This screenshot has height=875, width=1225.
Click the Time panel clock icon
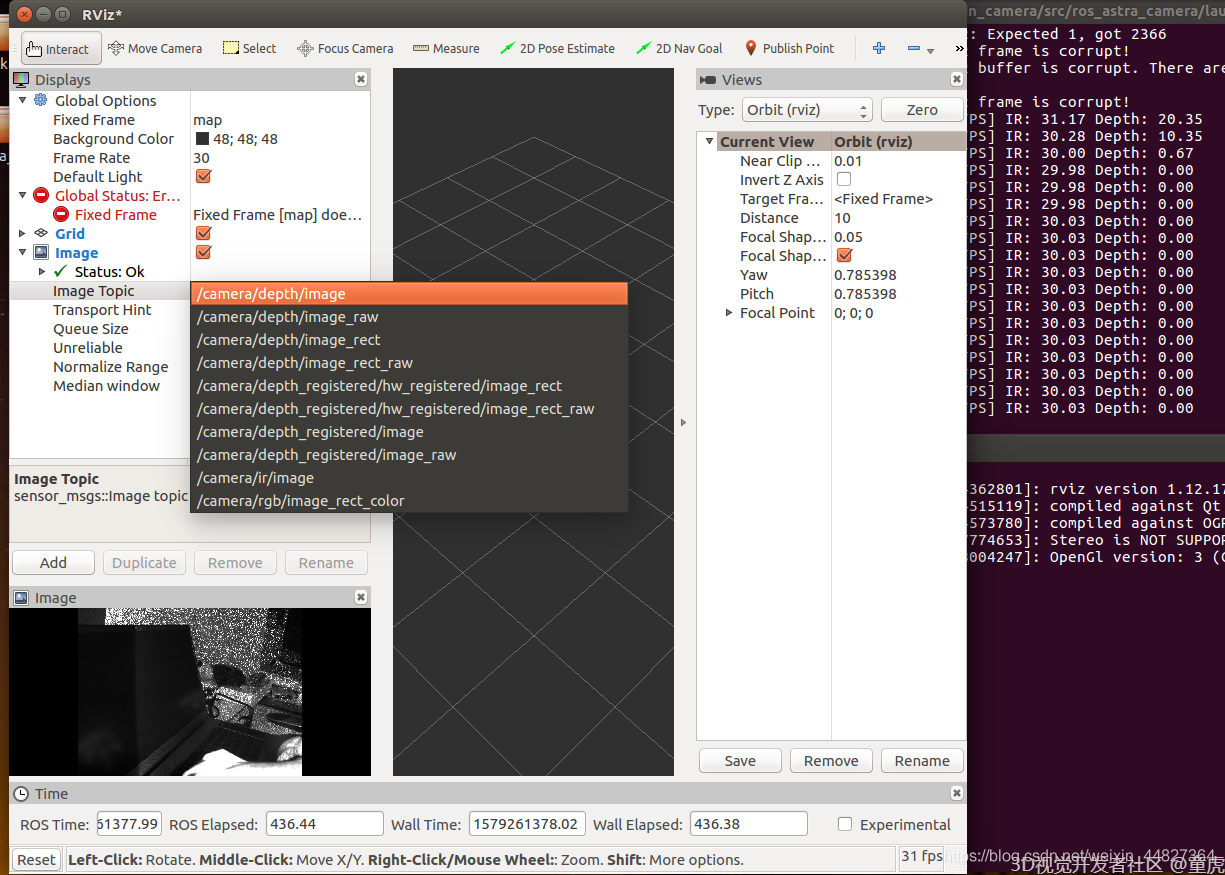(21, 793)
